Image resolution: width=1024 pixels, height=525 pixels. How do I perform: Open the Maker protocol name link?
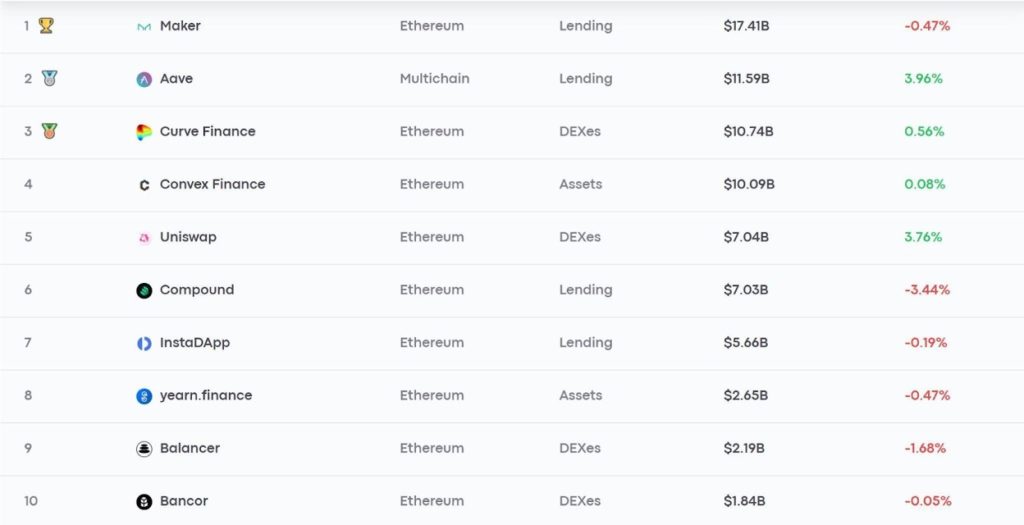[x=180, y=26]
